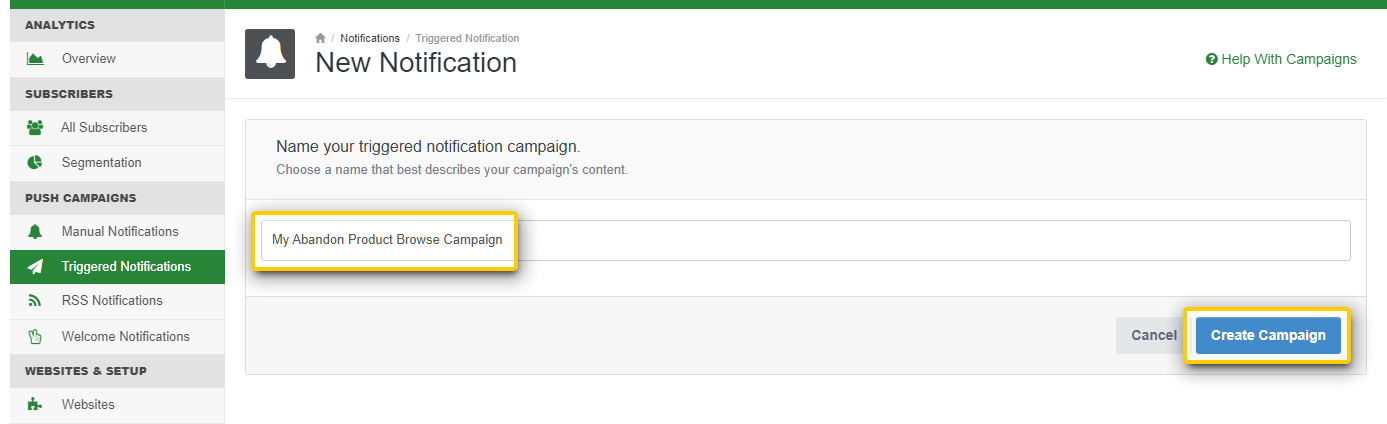Click the RSS Notifications feed icon

[x=35, y=301]
